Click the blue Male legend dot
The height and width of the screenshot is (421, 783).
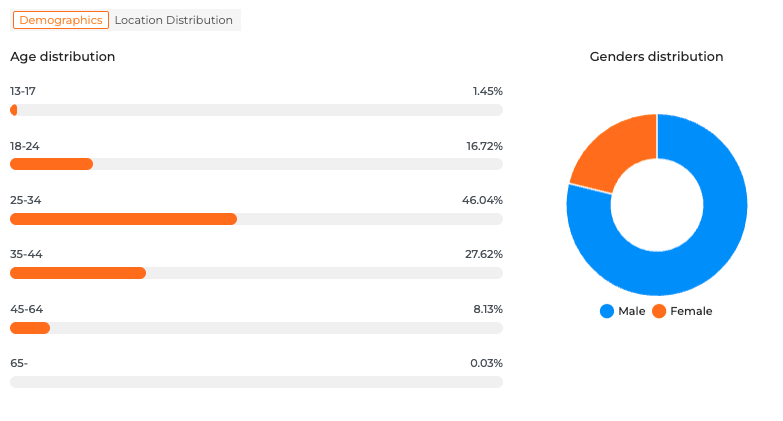[606, 311]
